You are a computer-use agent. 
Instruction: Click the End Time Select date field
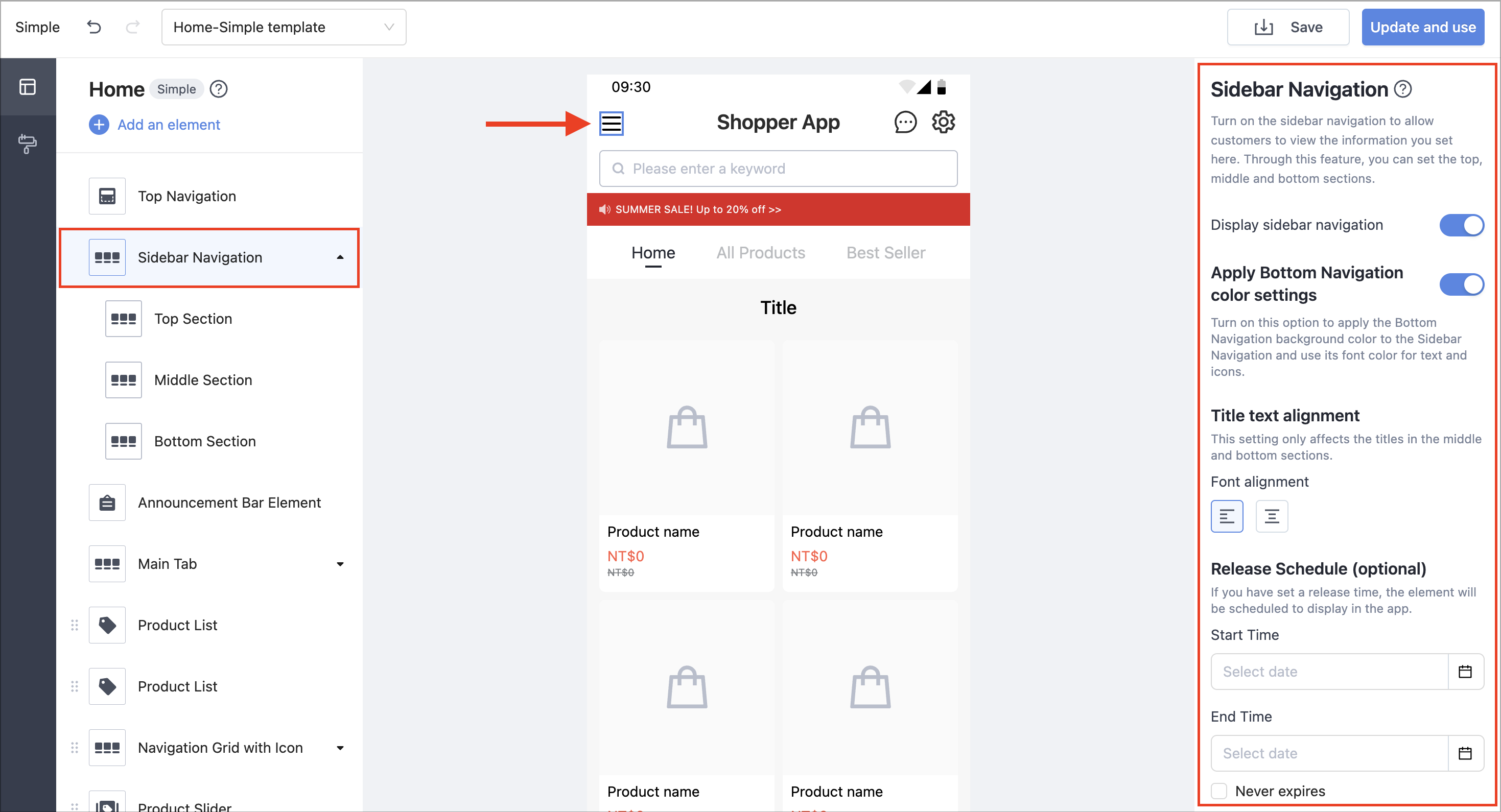(x=1330, y=753)
